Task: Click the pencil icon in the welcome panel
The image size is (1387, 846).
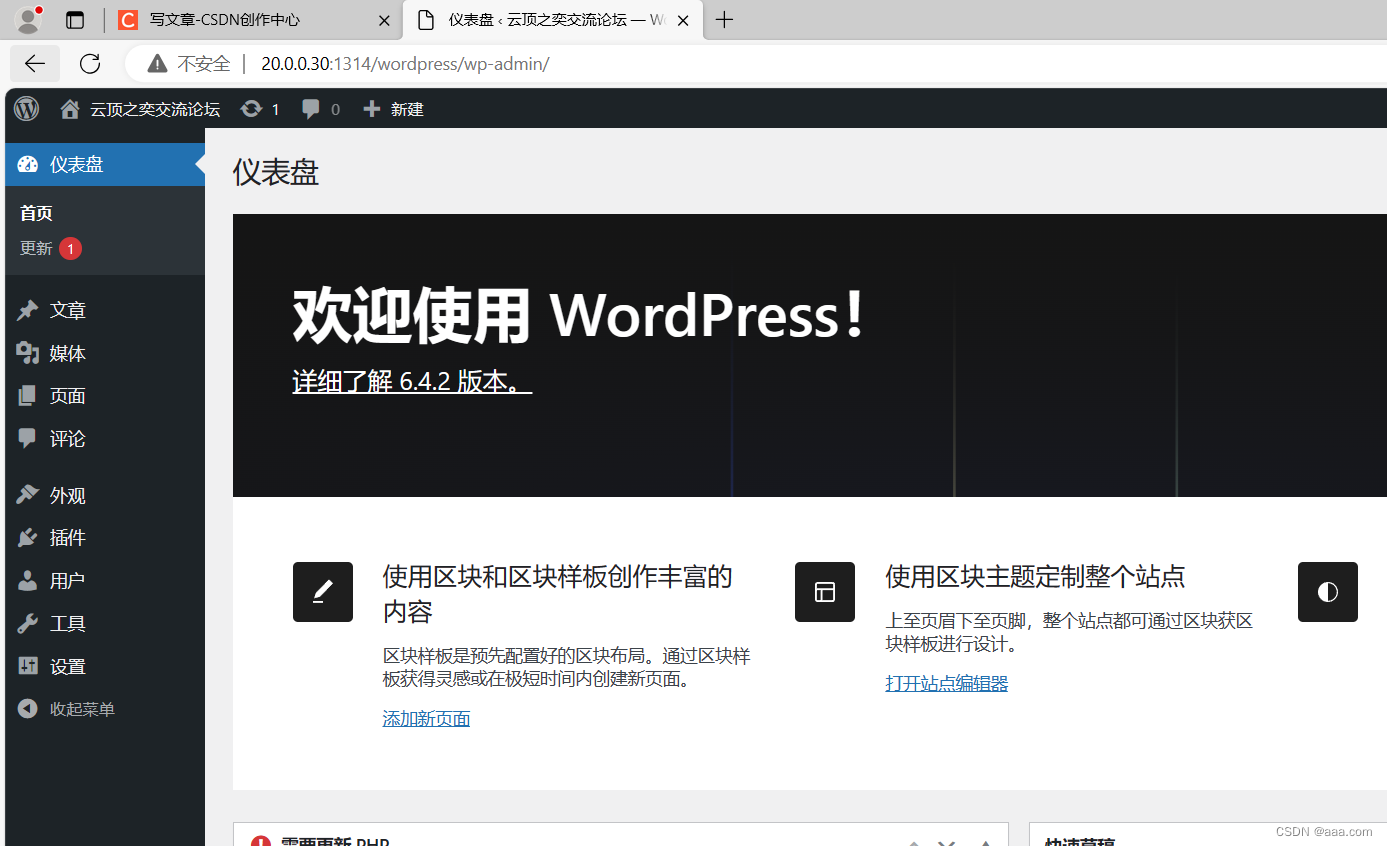Action: tap(322, 592)
